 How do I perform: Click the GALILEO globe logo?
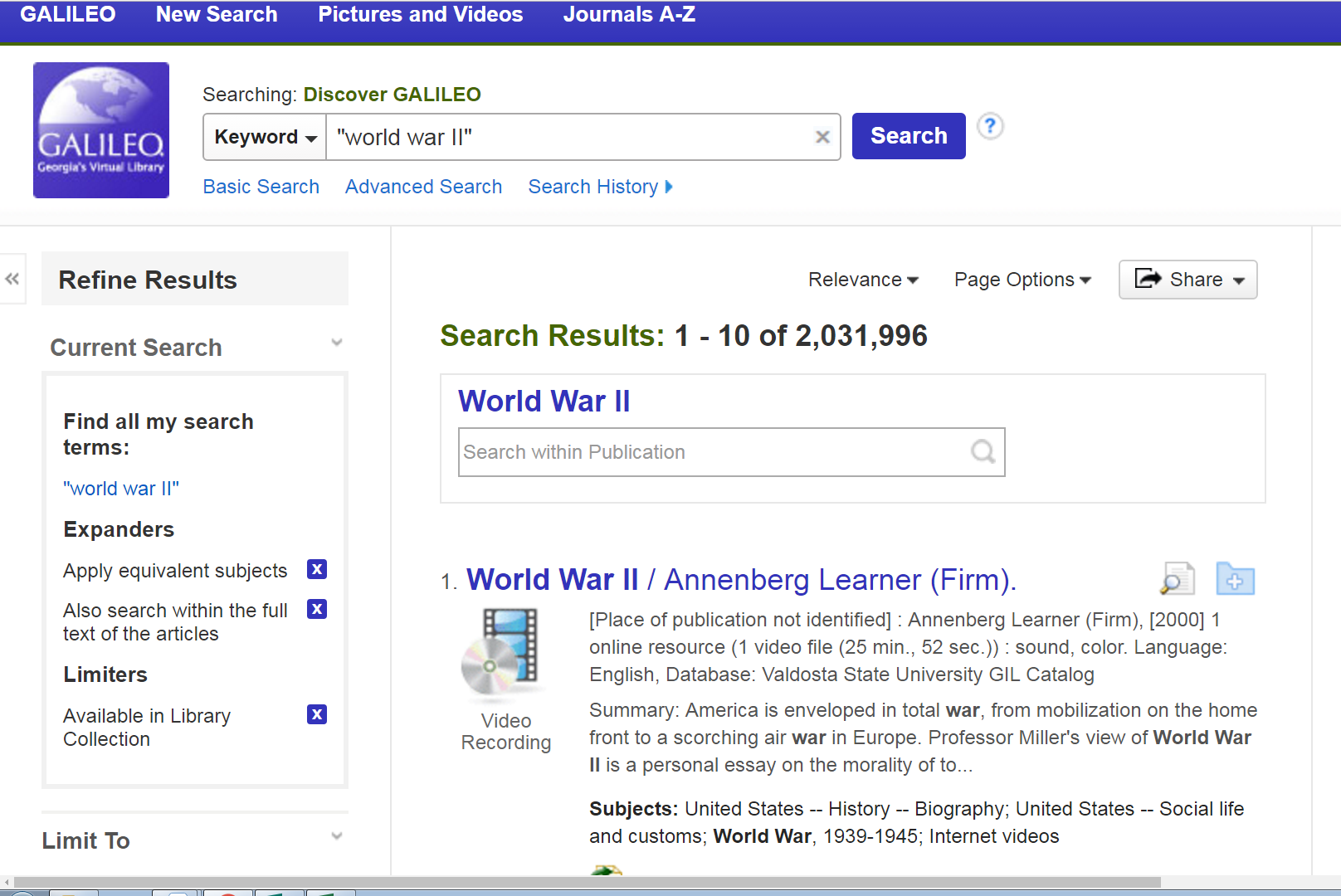click(x=100, y=129)
